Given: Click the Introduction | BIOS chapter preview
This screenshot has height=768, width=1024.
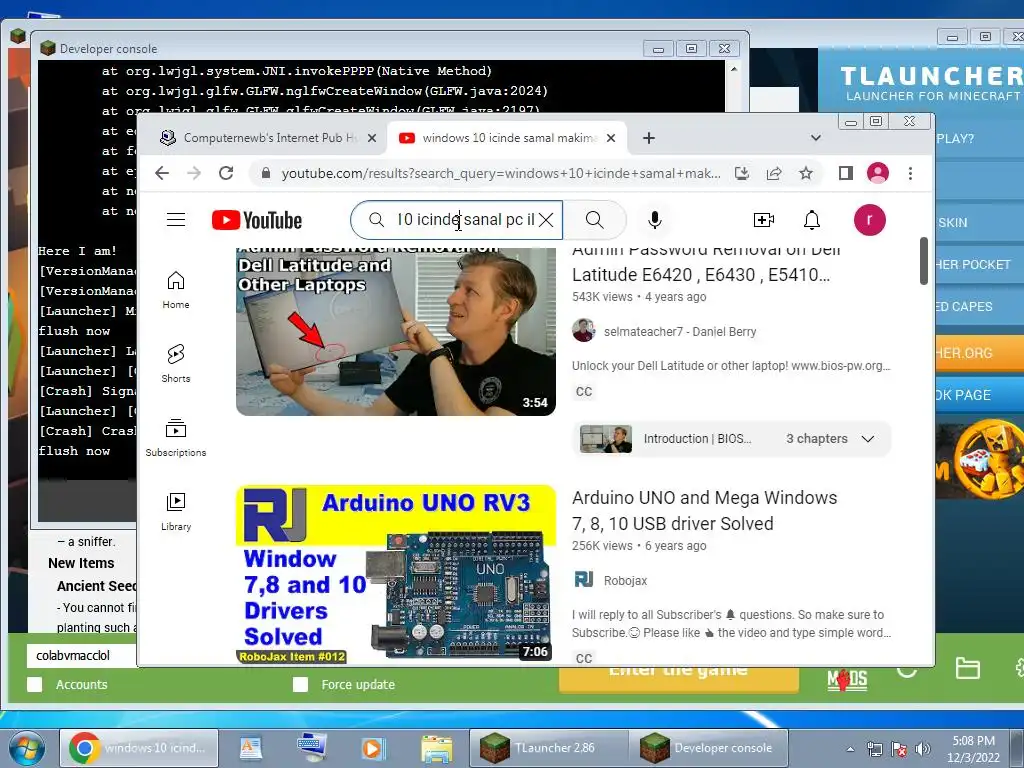Looking at the screenshot, I should [665, 439].
